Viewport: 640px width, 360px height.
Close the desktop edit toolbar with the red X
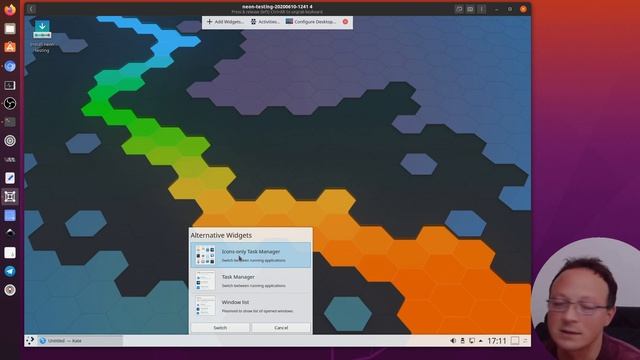[x=345, y=22]
